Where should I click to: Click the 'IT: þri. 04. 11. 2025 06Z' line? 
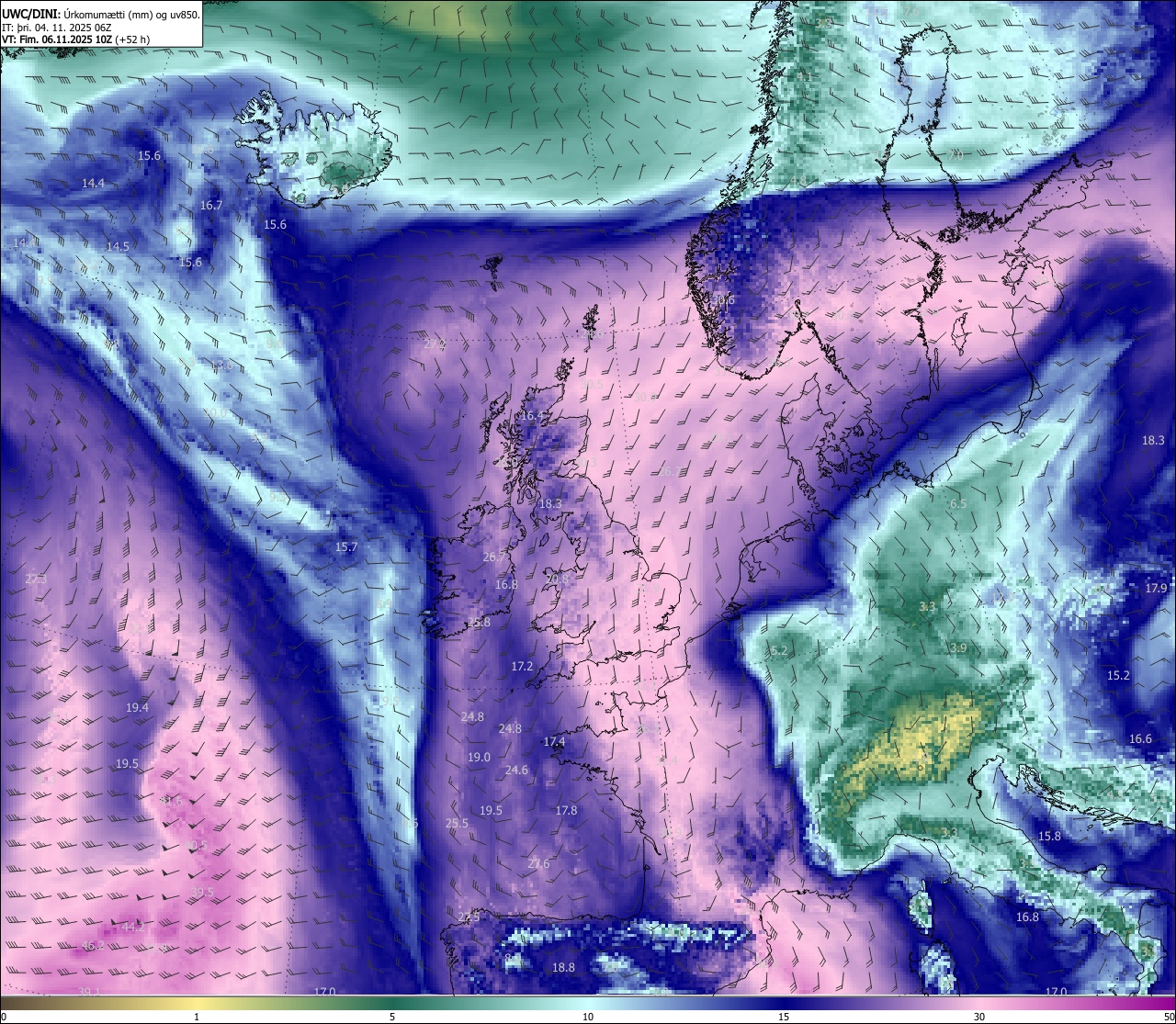[57, 27]
